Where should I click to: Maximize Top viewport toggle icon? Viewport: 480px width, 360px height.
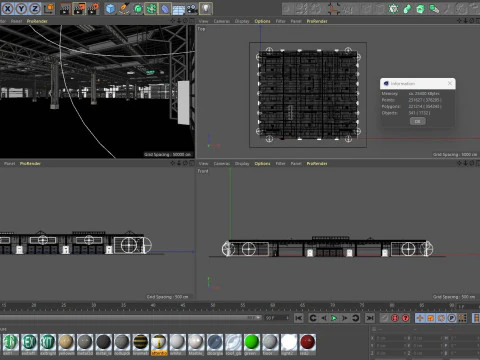pyautogui.click(x=478, y=21)
